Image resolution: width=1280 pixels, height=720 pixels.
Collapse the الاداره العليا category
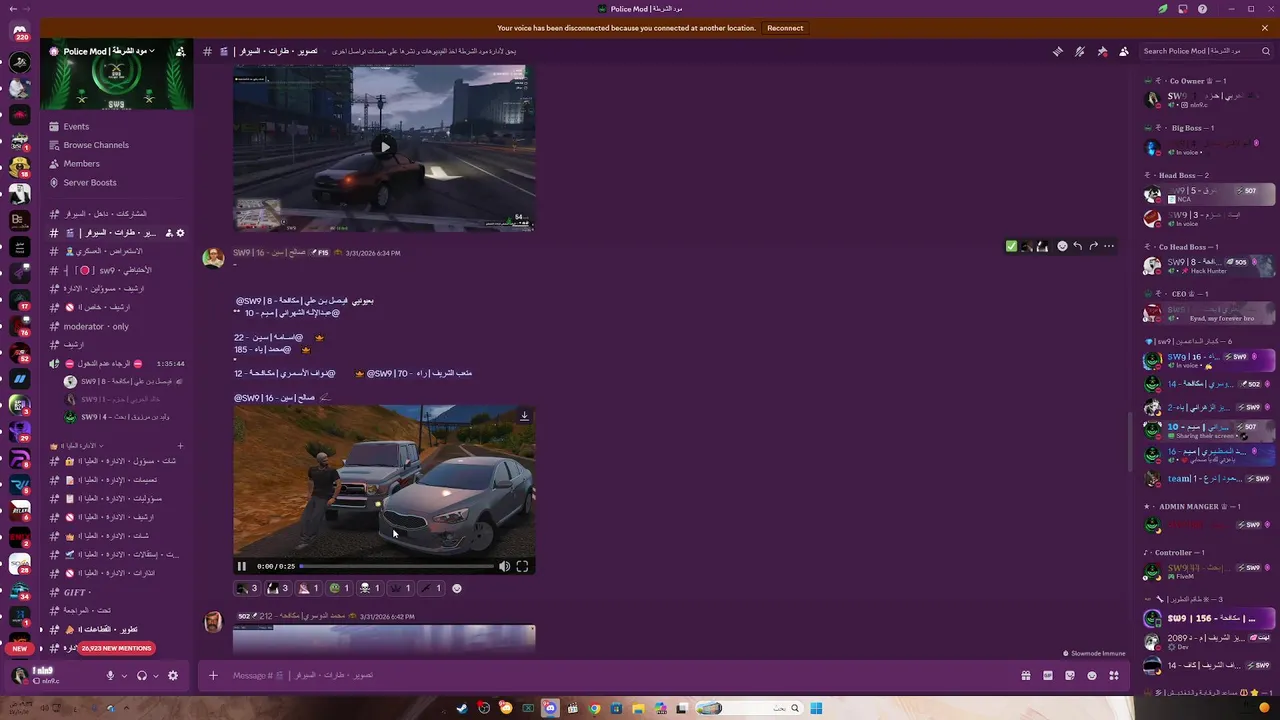(x=78, y=445)
